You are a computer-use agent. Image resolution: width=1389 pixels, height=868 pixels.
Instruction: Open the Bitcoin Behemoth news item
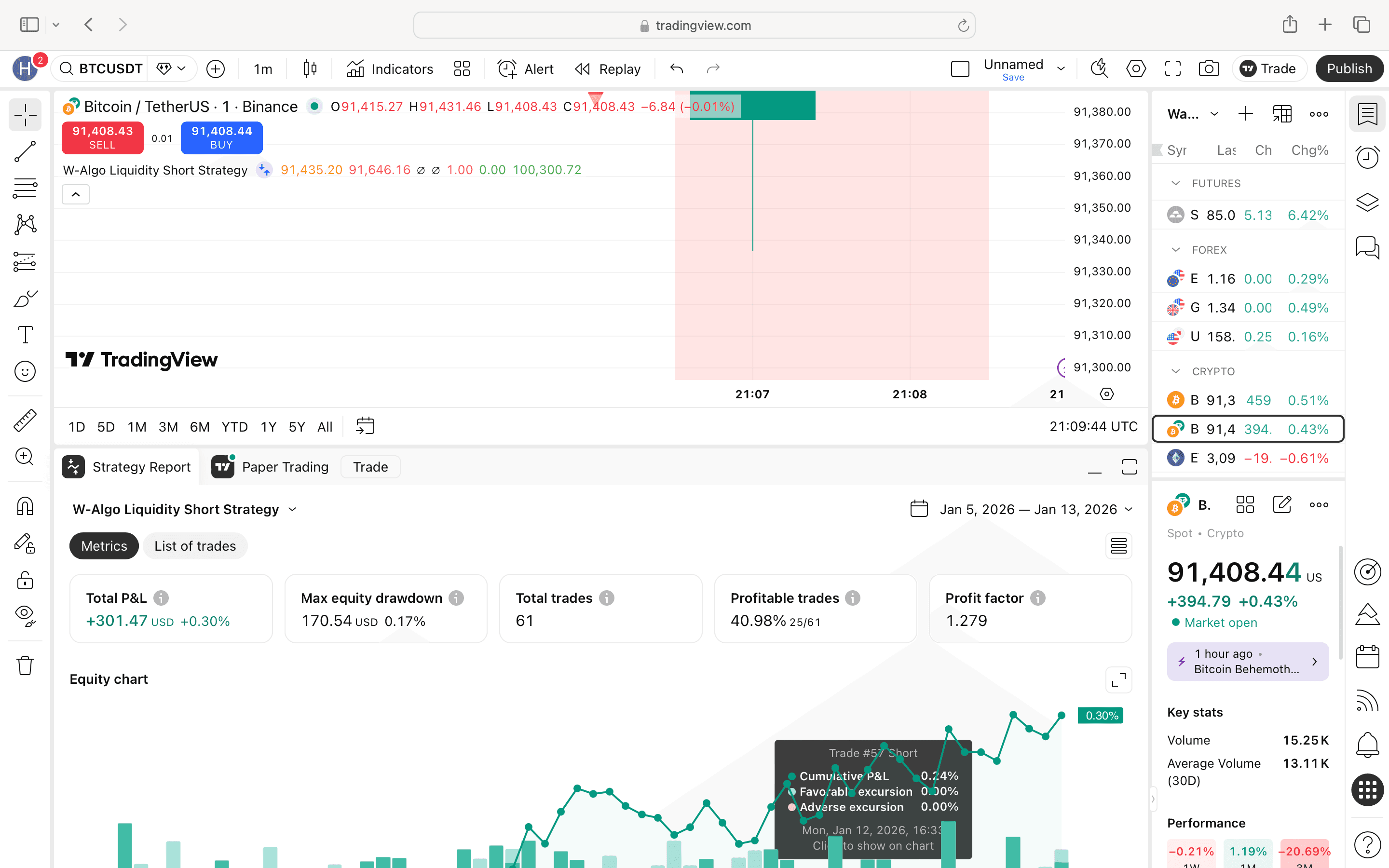1247,661
